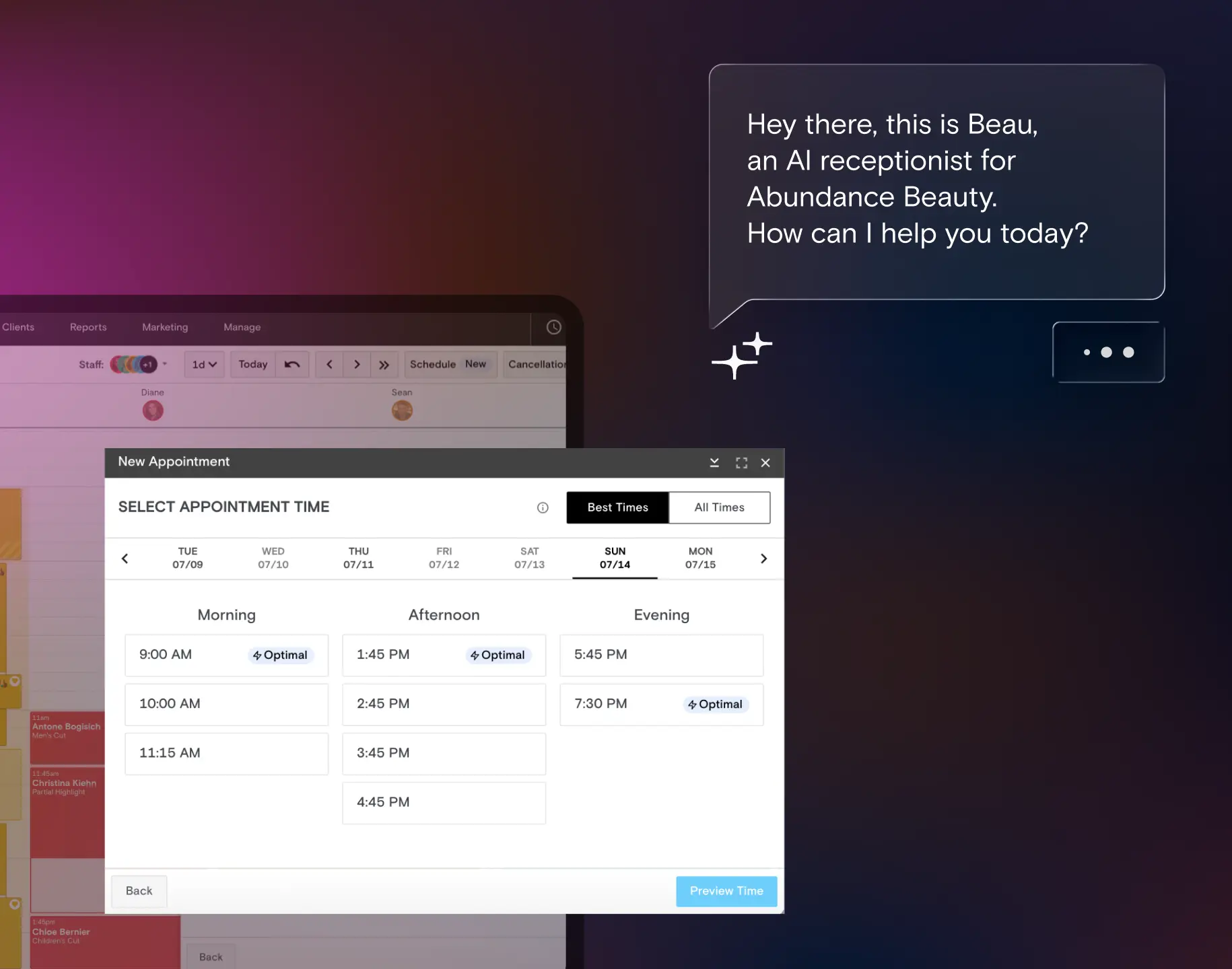Click Optimal badge on 7:30 PM

(x=716, y=704)
